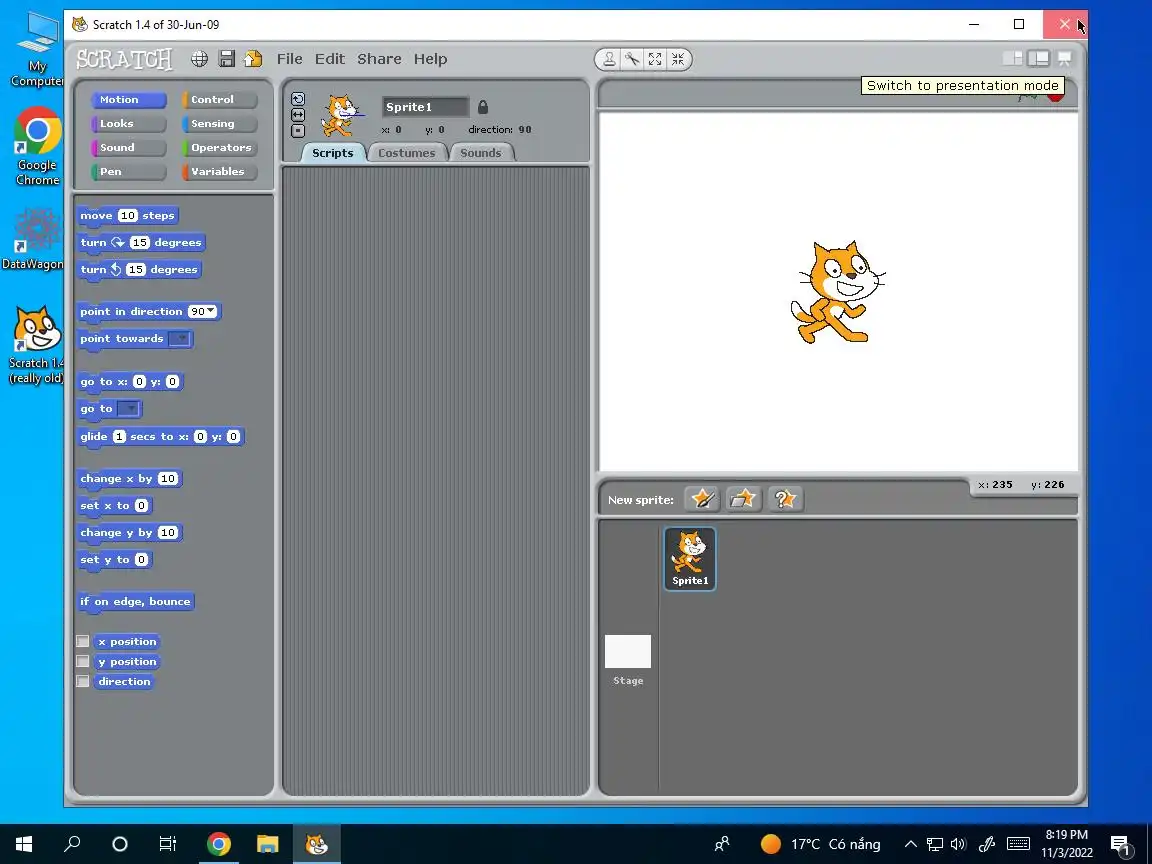Switch to the Sounds tab
The width and height of the screenshot is (1152, 864).
(x=480, y=153)
